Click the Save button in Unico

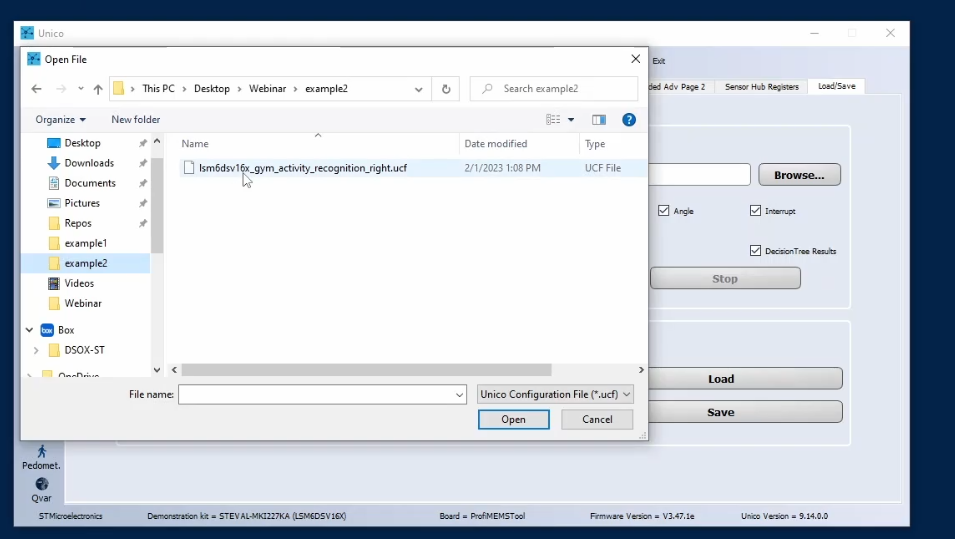(745, 412)
